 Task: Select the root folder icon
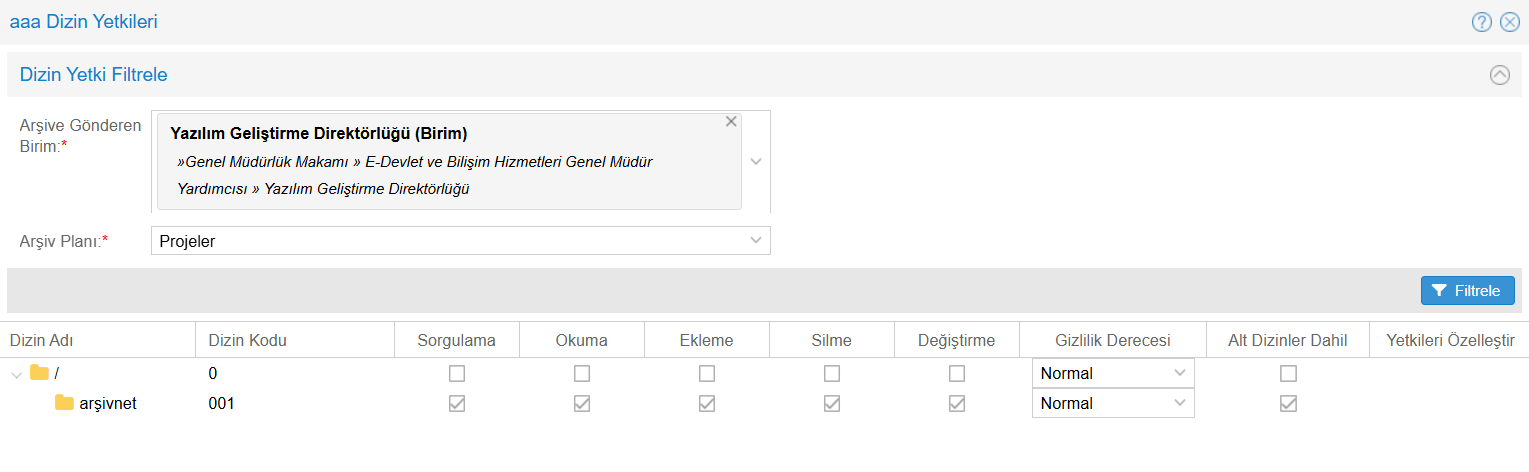pyautogui.click(x=40, y=373)
